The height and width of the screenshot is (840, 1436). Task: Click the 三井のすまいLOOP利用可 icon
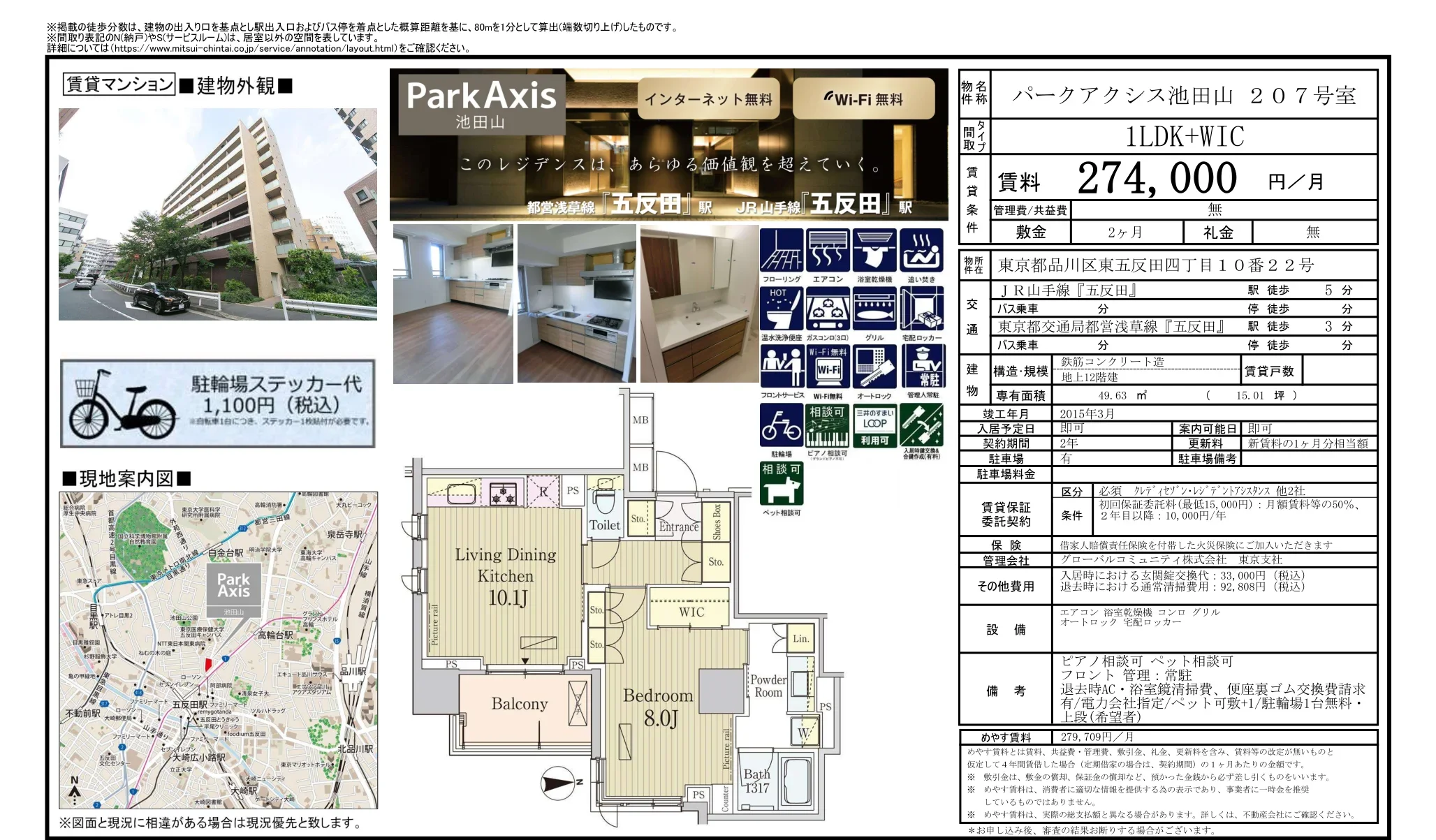pos(874,425)
